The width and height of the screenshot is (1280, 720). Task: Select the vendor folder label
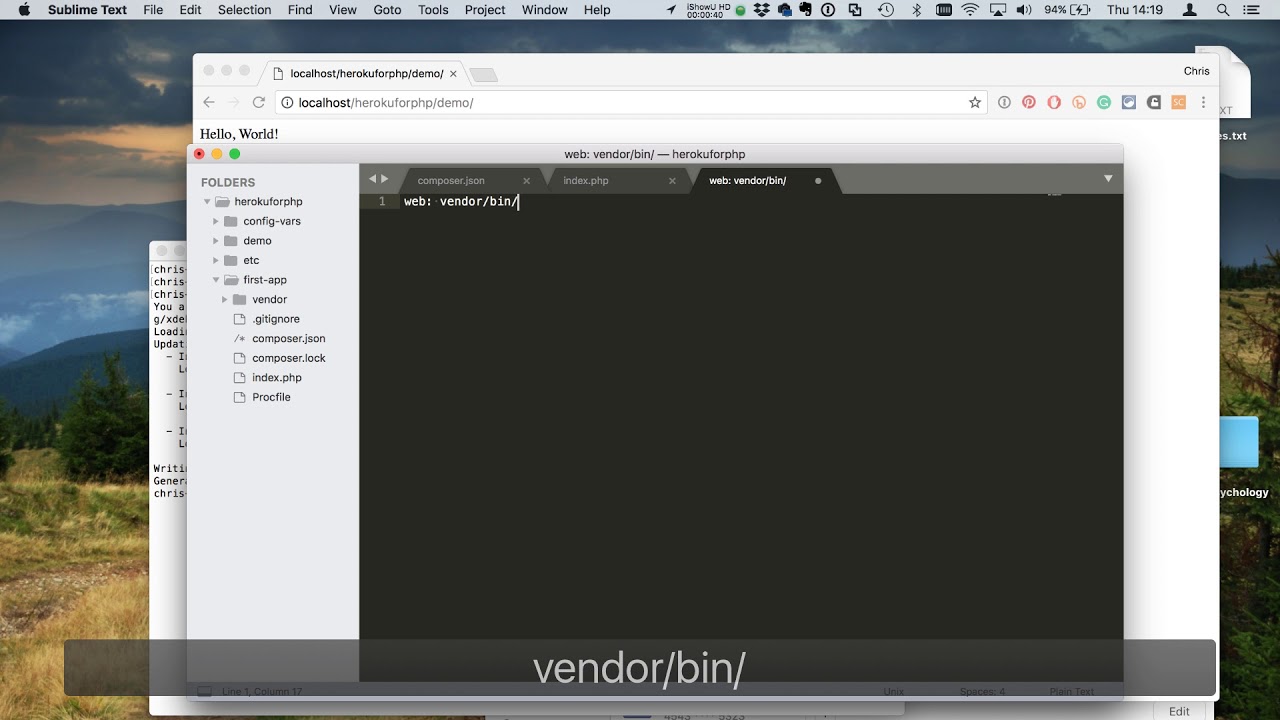pyautogui.click(x=269, y=299)
